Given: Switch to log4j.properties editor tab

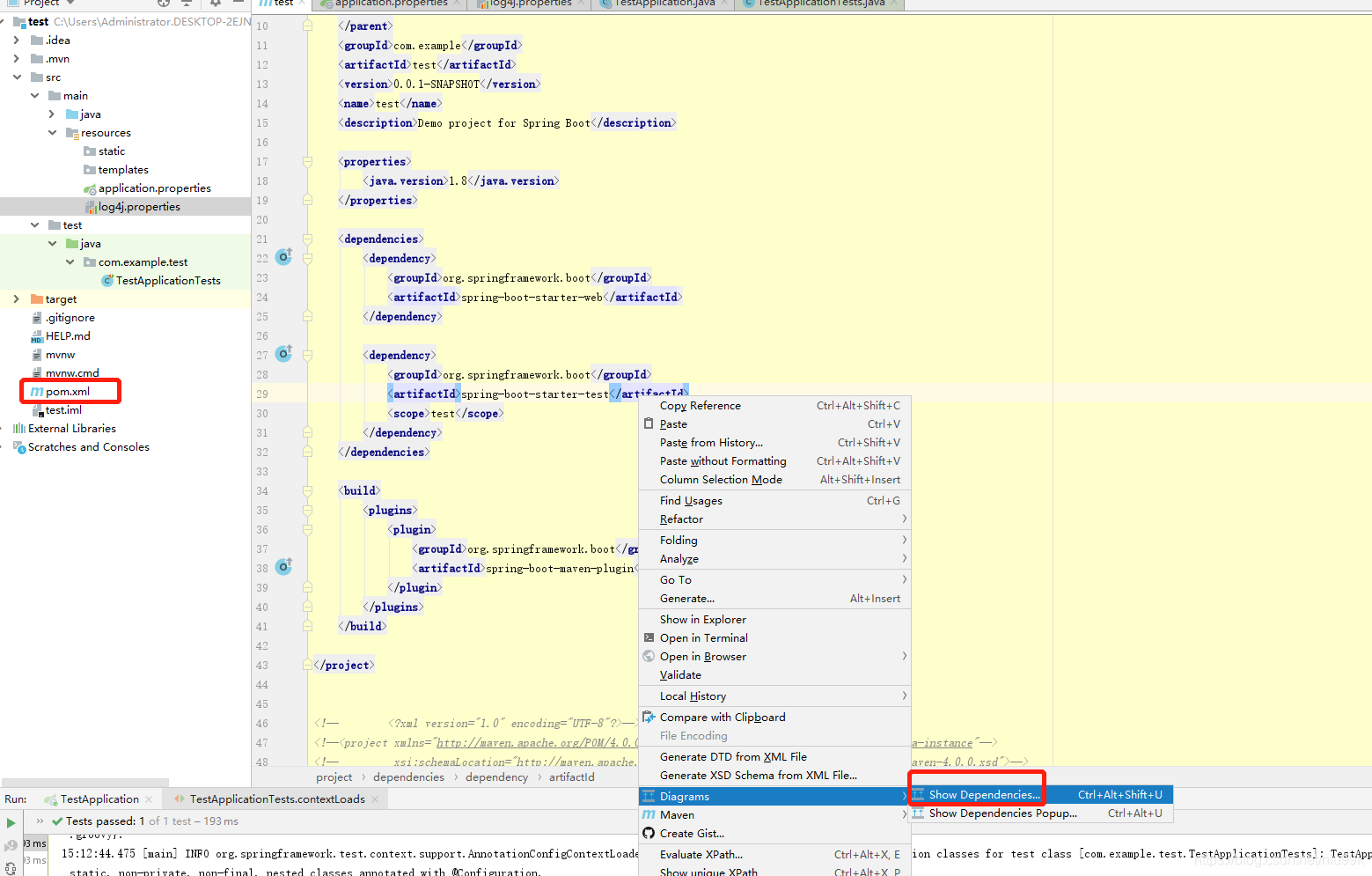Looking at the screenshot, I should [530, 4].
